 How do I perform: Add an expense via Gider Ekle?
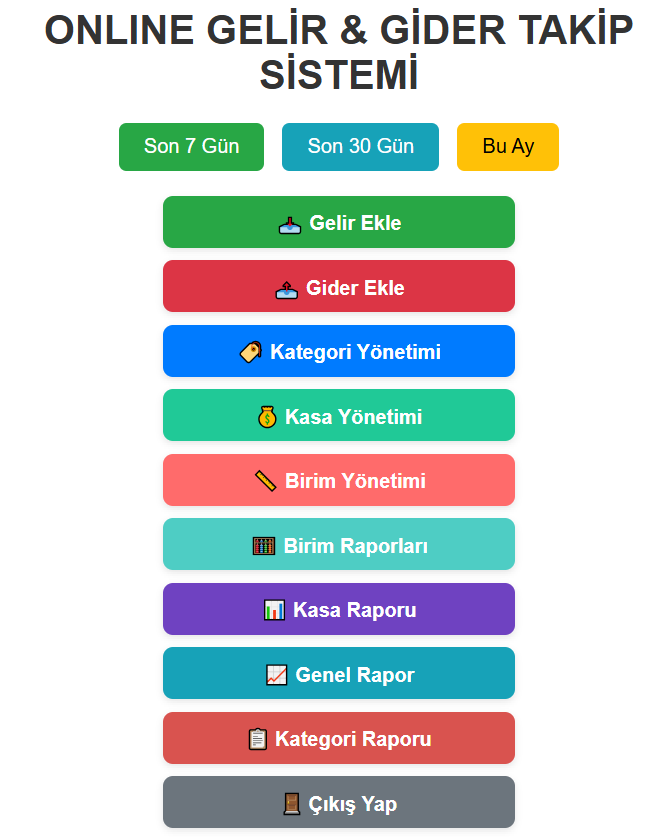[355, 288]
